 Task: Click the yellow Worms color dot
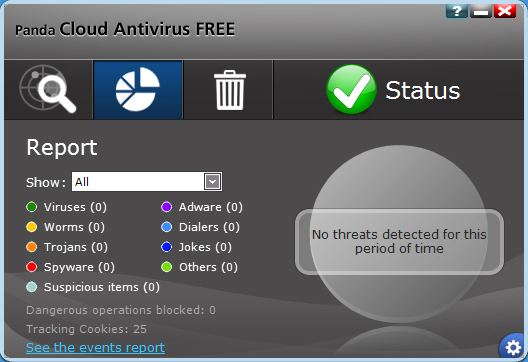(32, 227)
